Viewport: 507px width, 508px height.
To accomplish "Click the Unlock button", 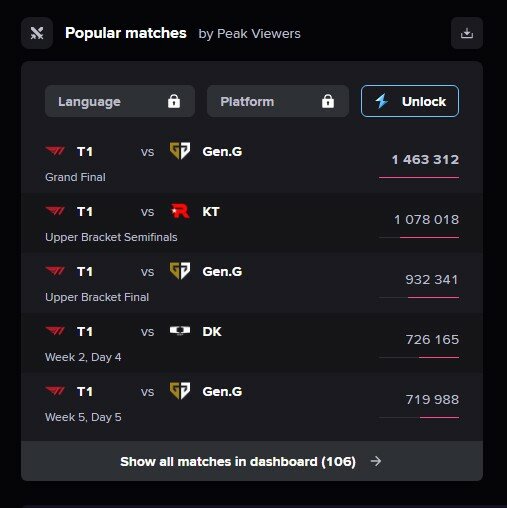I will 410,101.
